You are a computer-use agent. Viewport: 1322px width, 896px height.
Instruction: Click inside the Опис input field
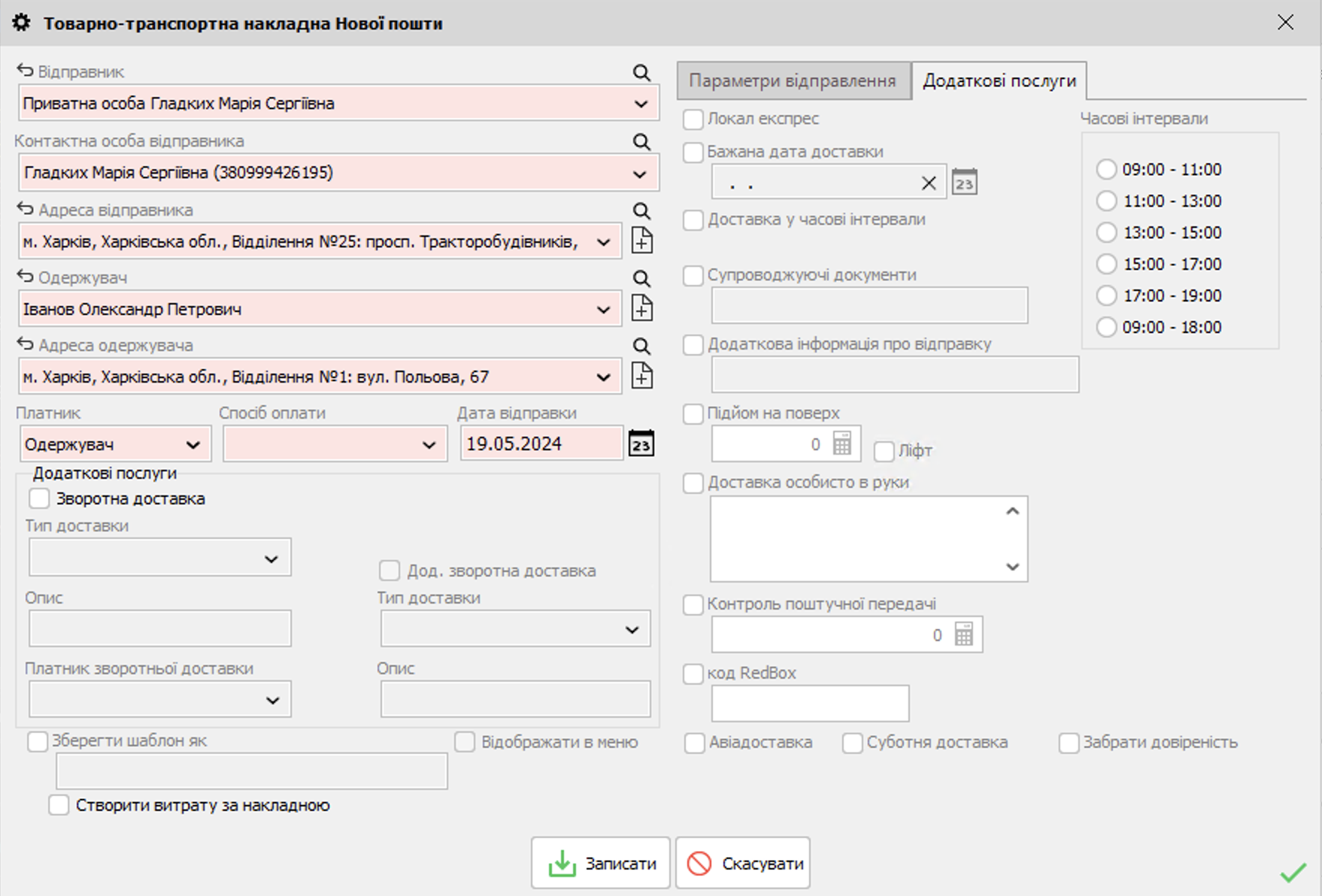[159, 628]
